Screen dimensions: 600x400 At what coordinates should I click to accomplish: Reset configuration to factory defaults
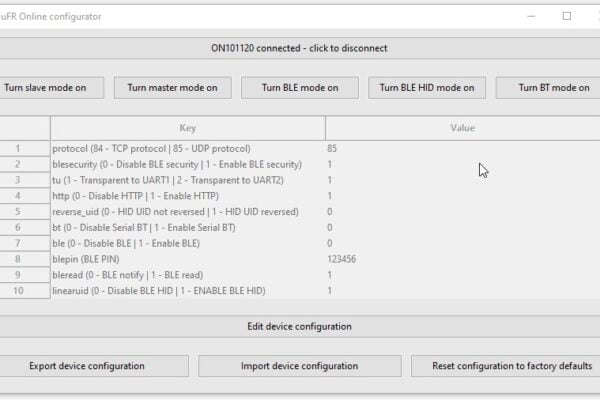coord(506,366)
